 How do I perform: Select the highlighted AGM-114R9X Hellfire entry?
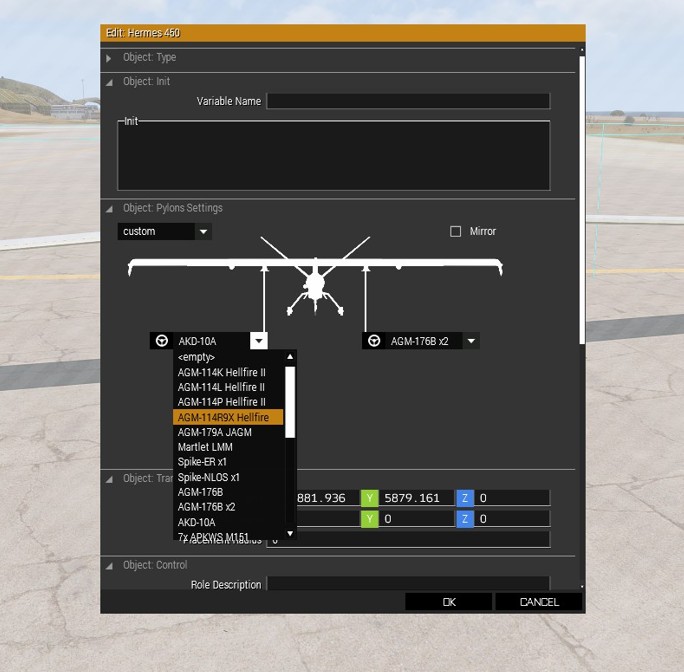228,417
